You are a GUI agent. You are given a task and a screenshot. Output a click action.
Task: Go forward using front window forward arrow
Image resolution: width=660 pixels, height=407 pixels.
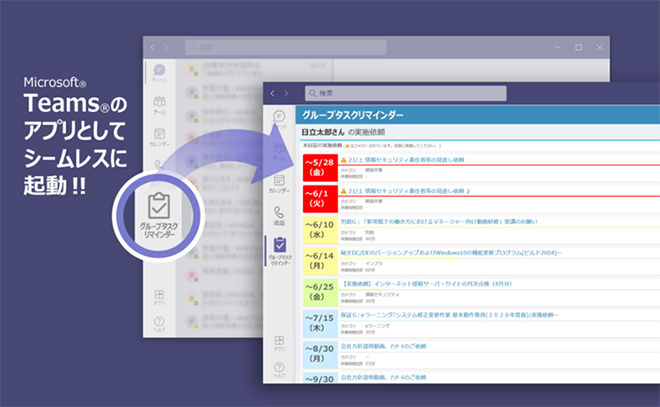tap(286, 93)
